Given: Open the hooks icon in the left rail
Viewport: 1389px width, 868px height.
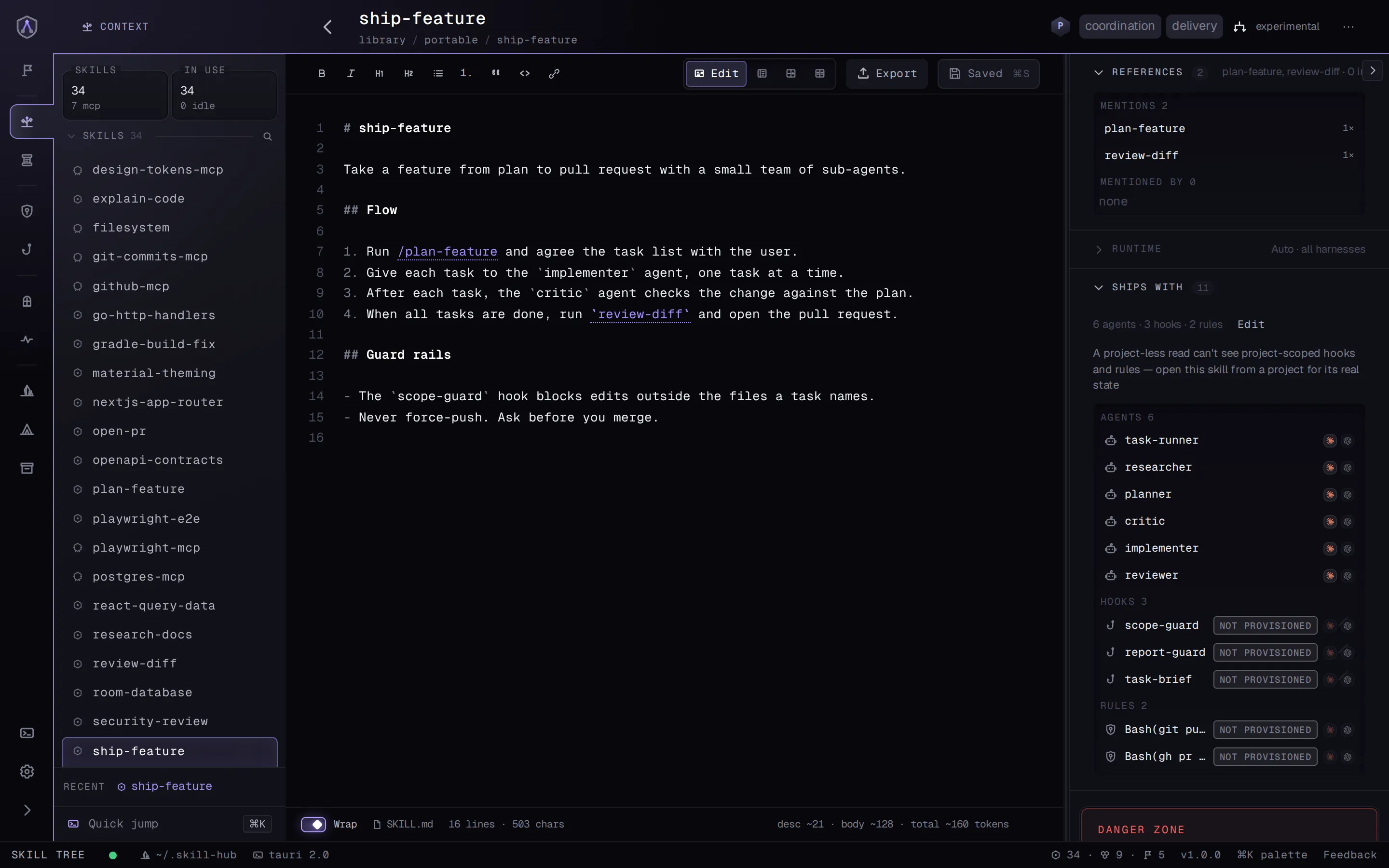Looking at the screenshot, I should 27,249.
